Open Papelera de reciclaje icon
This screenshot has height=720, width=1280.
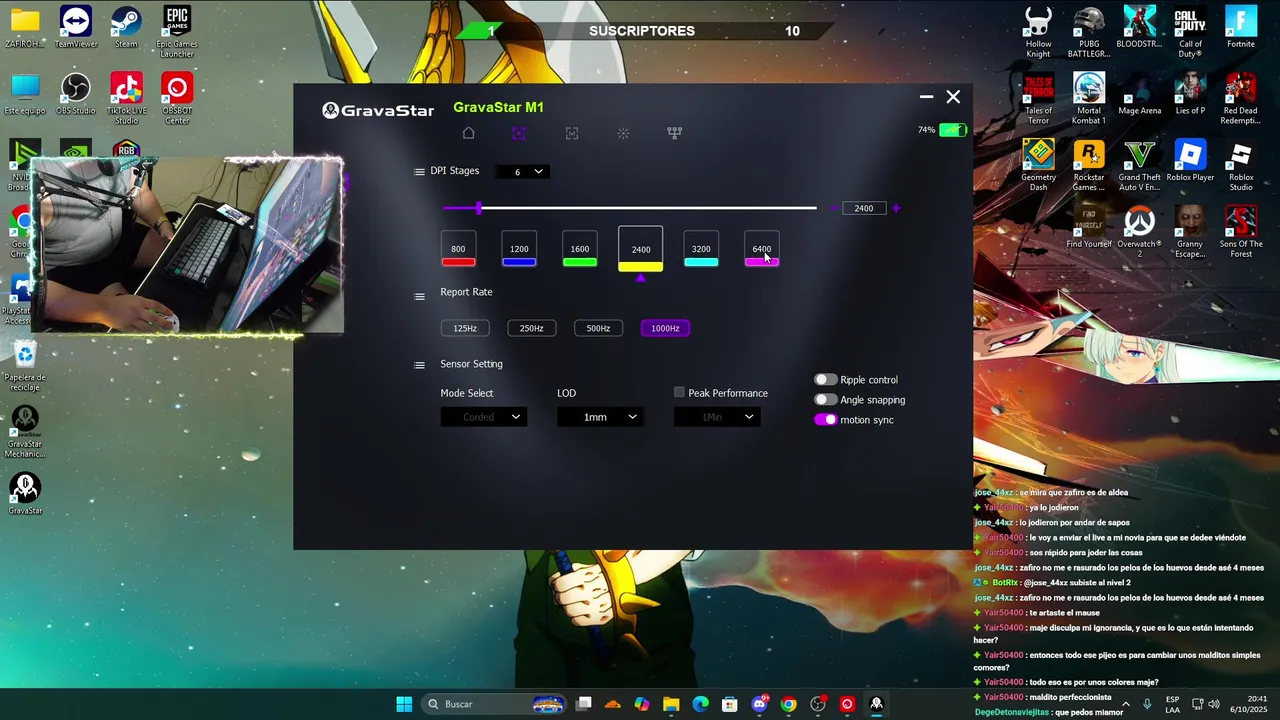pos(25,366)
